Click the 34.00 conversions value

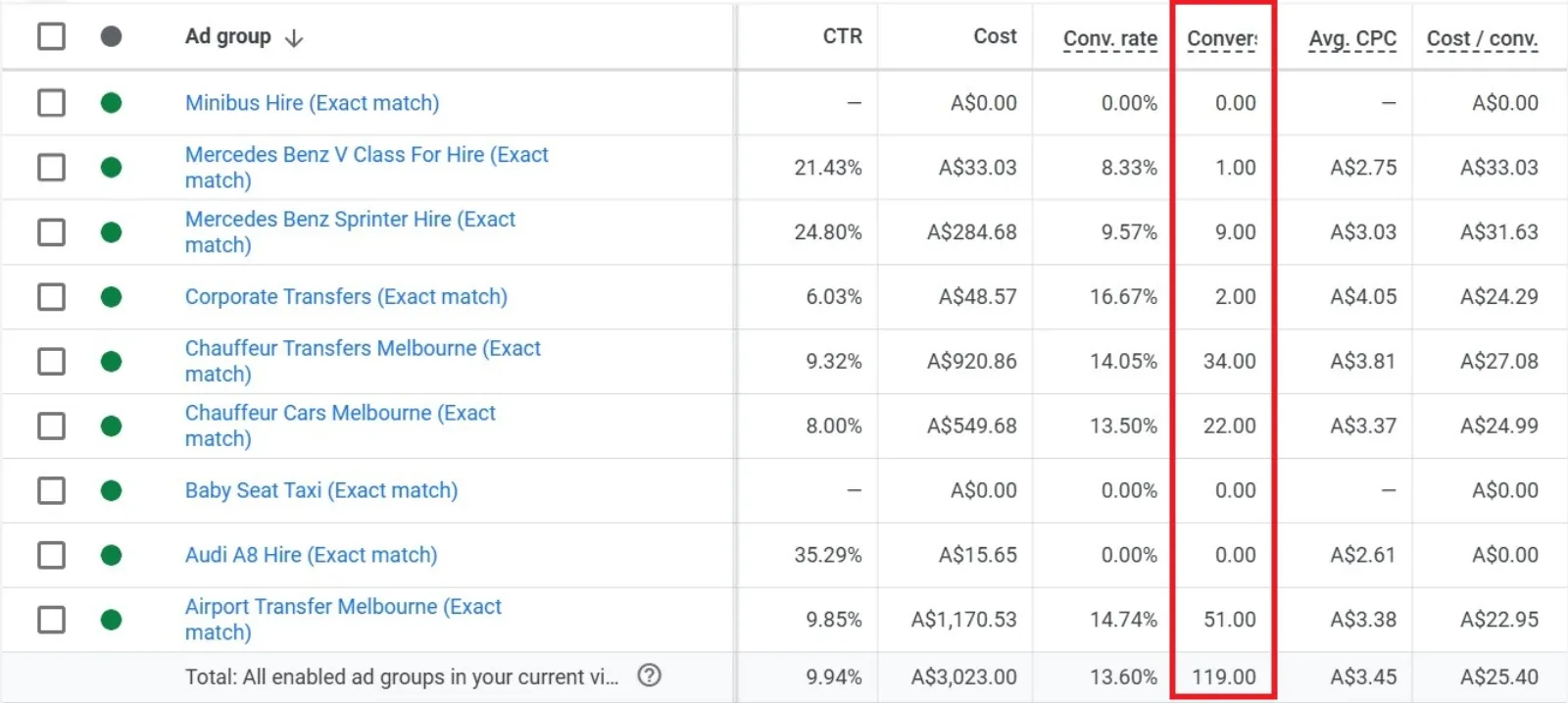tap(1230, 362)
